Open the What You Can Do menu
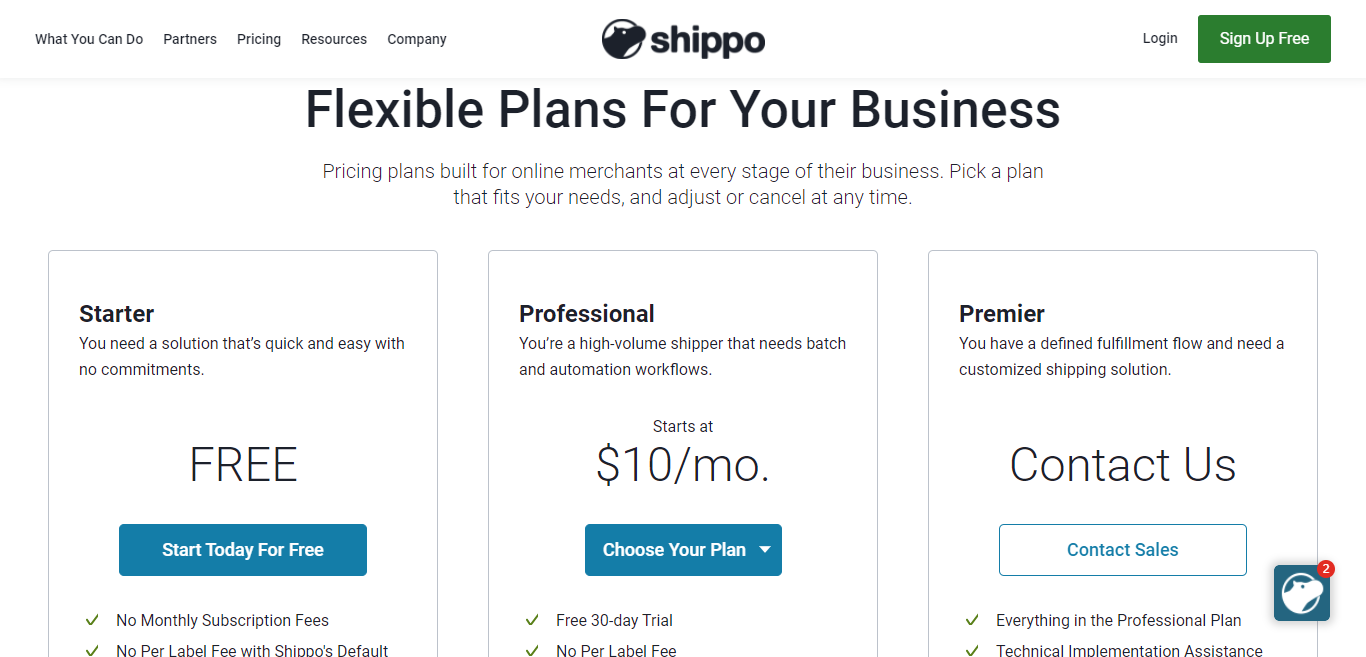The height and width of the screenshot is (657, 1366). (x=89, y=39)
